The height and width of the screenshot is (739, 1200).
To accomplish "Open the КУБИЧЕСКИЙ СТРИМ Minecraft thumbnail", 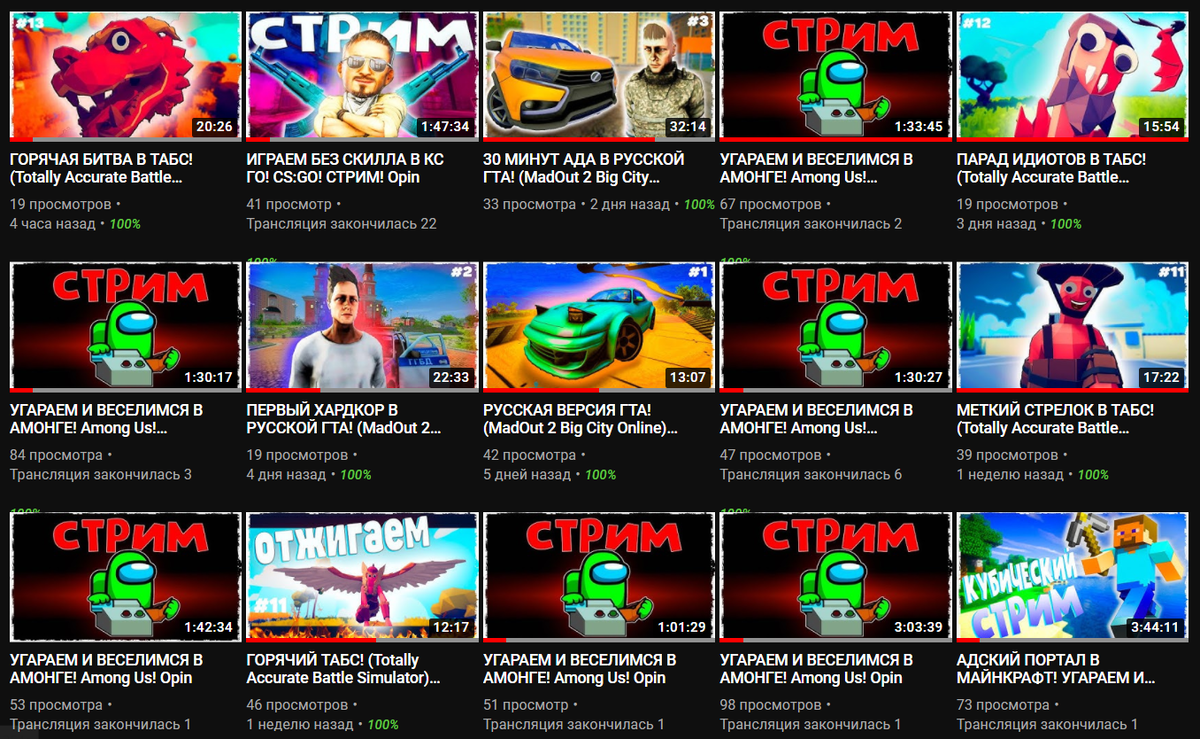I will pos(1073,576).
